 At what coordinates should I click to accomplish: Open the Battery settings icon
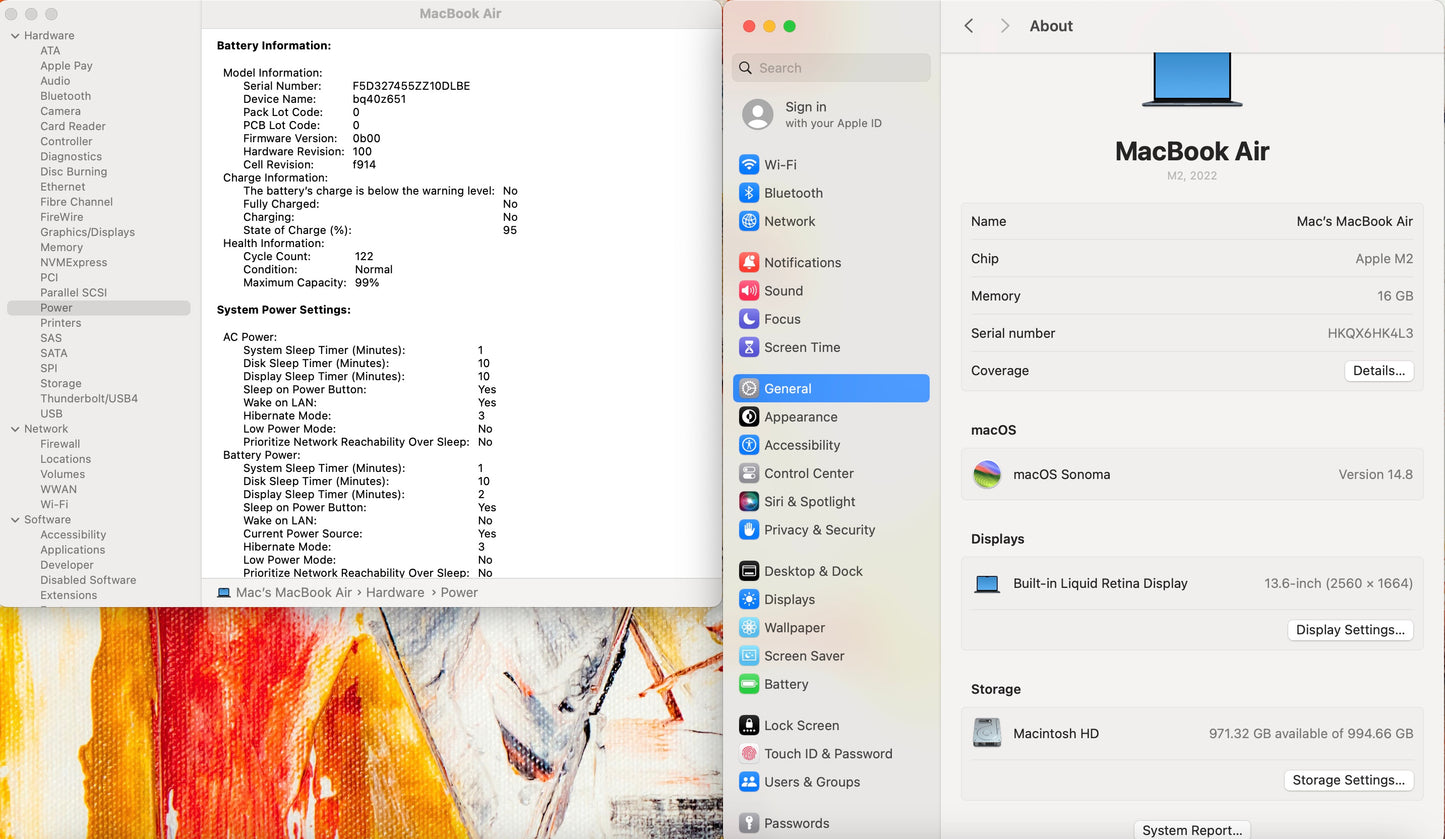[x=749, y=685]
